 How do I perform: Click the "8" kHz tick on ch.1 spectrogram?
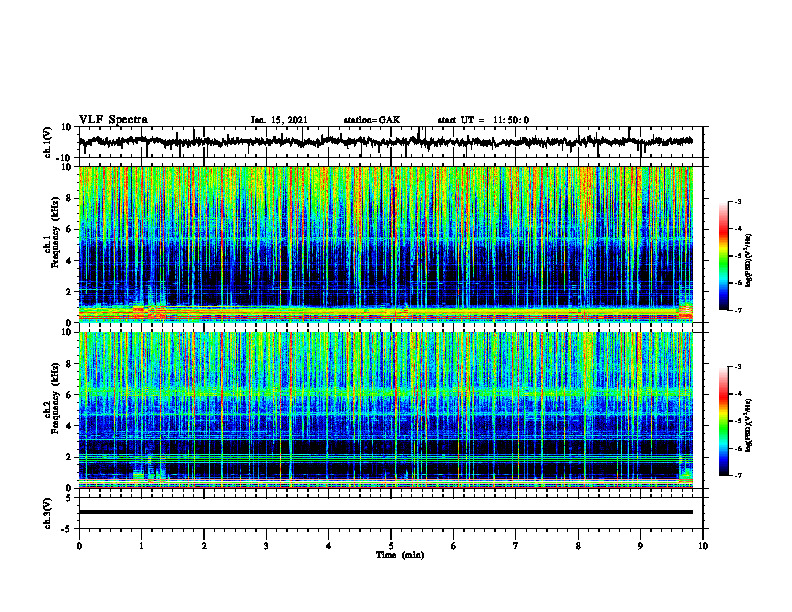[x=69, y=198]
